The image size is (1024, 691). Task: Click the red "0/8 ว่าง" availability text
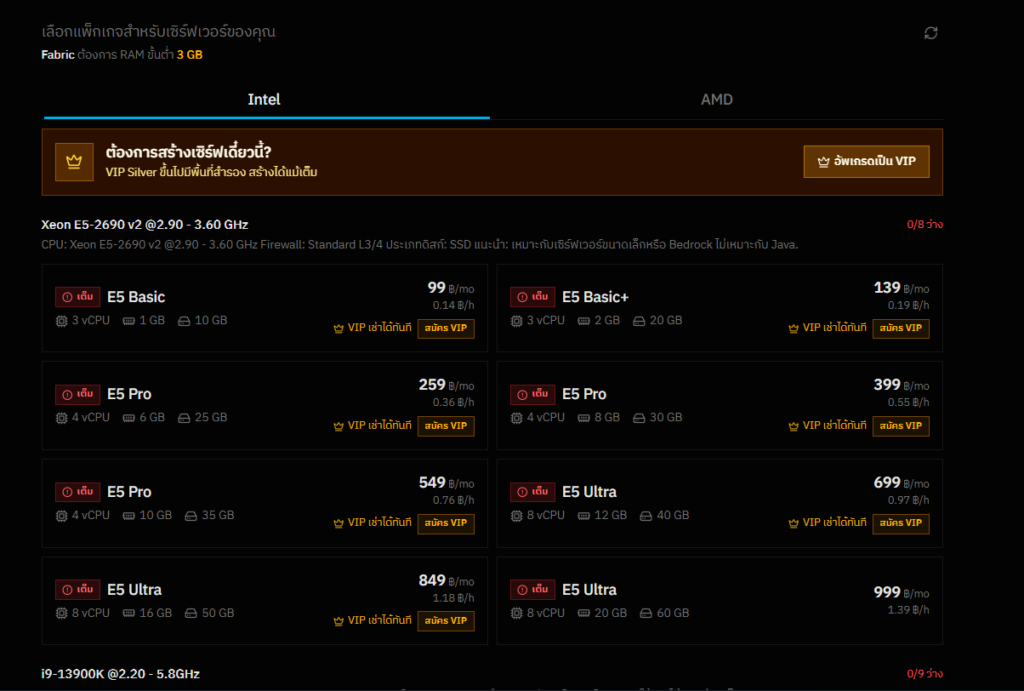(x=925, y=225)
